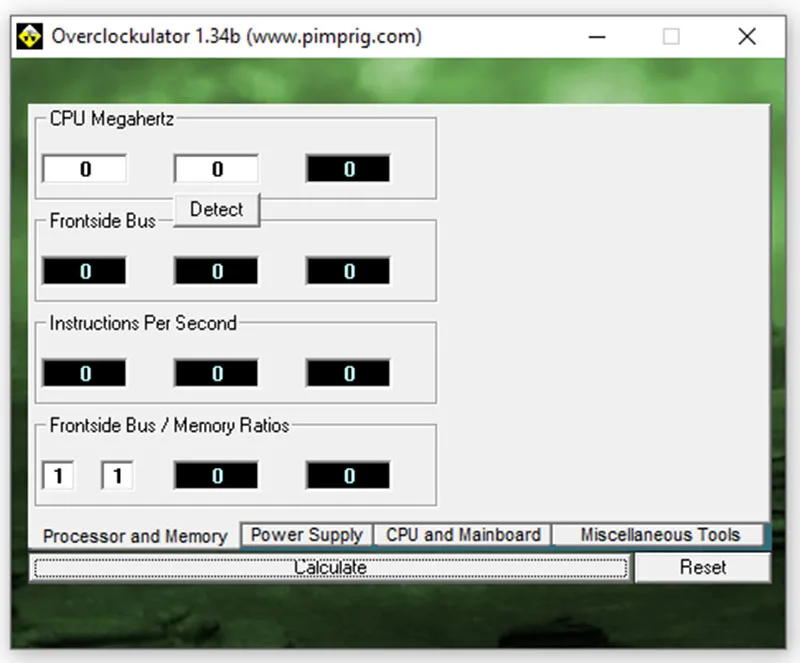Viewport: 800px width, 663px height.
Task: Click Frontside Bus / Memory Ratios label
Action: [x=169, y=425]
